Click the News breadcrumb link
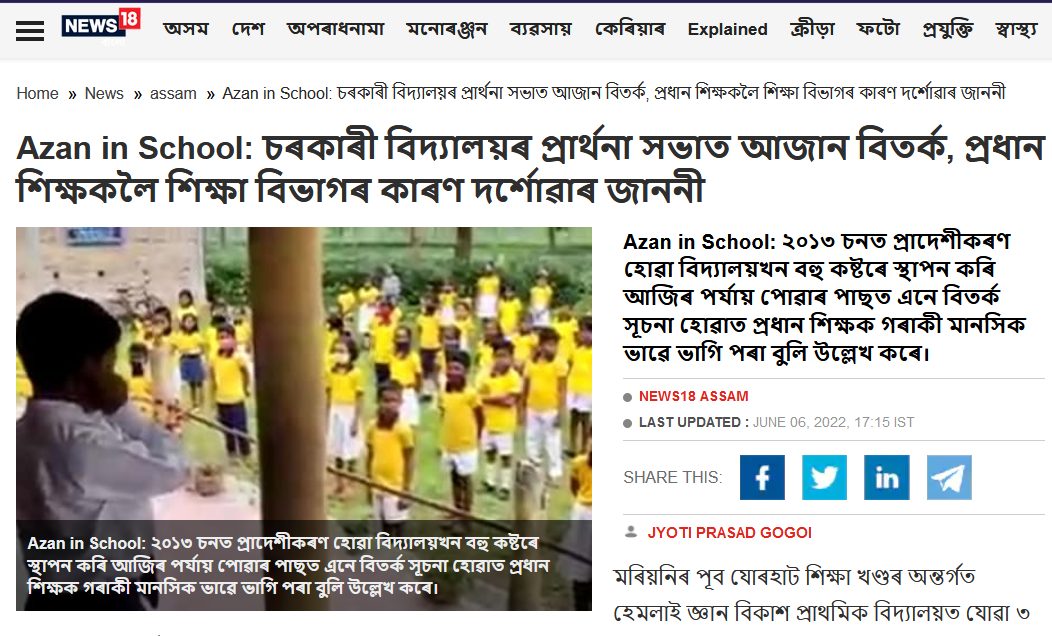This screenshot has height=636, width=1052. [x=104, y=93]
